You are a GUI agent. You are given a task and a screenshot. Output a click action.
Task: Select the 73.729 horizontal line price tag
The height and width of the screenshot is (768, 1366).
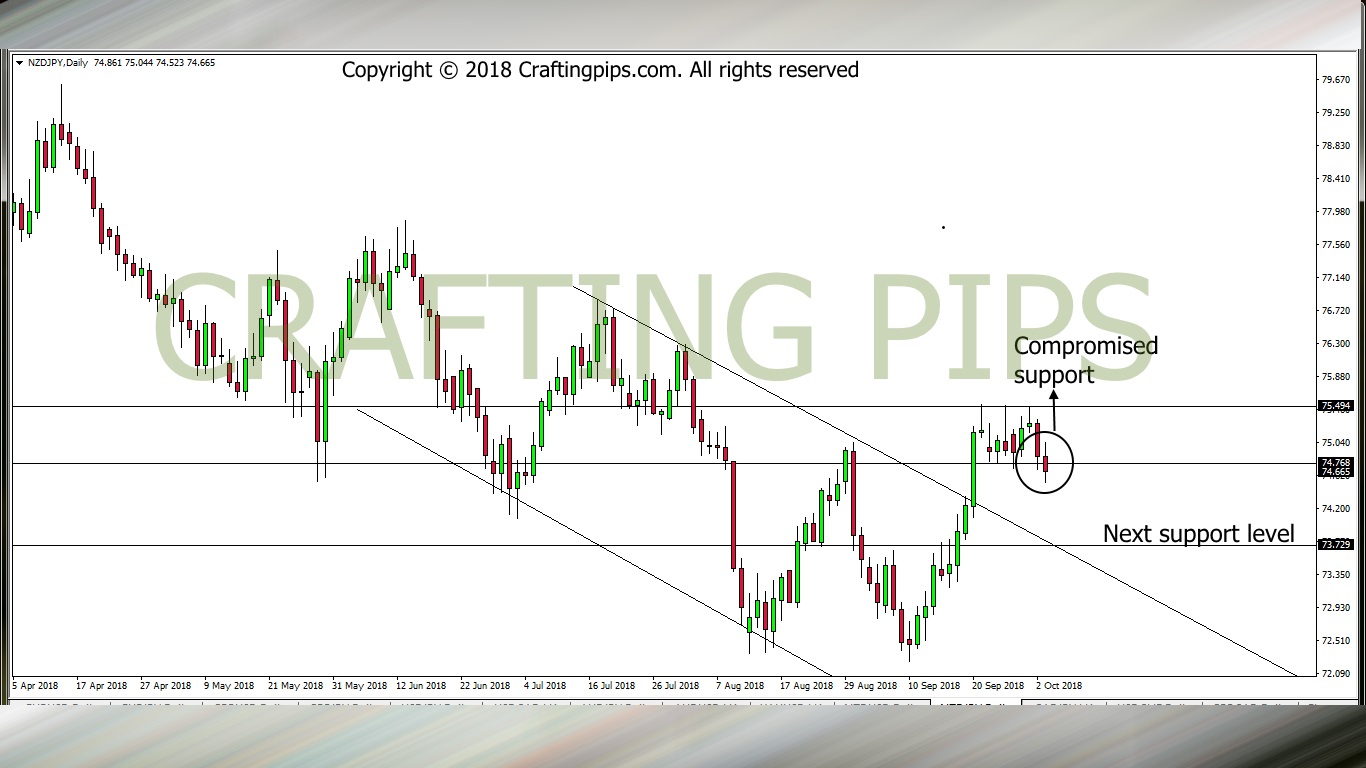click(x=1336, y=545)
